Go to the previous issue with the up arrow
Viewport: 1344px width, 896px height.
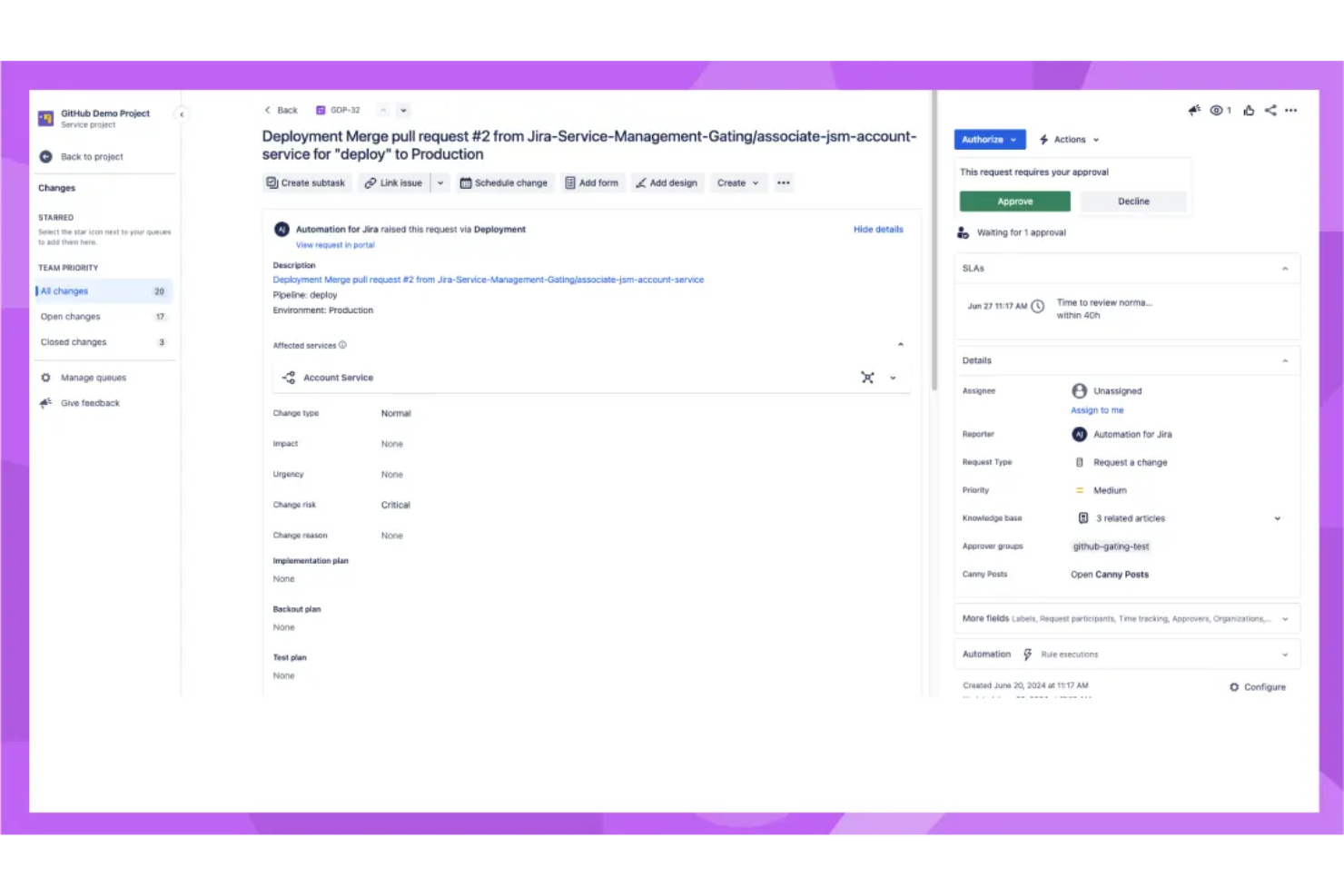tap(383, 110)
